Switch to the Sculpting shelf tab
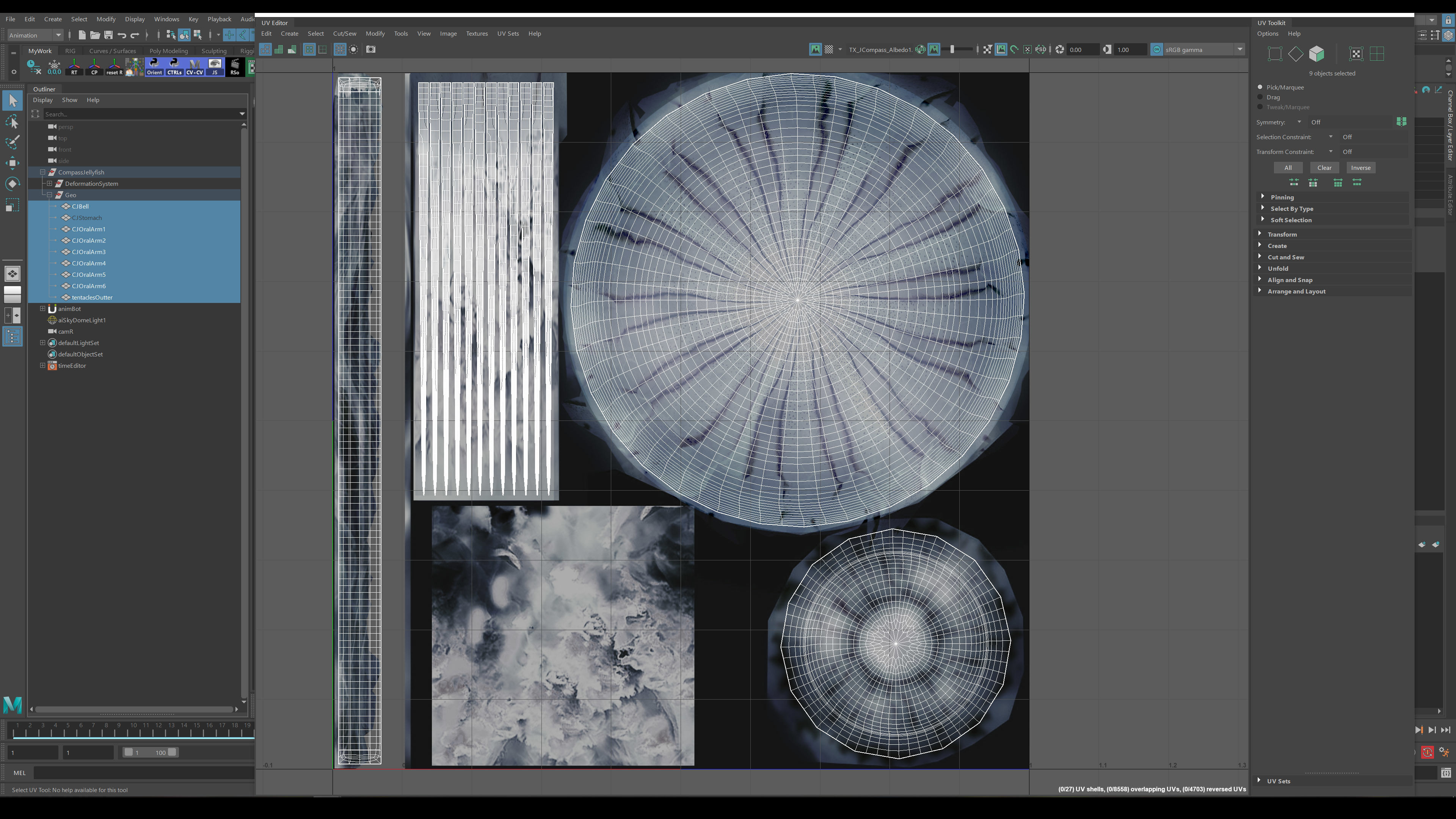 pos(213,51)
